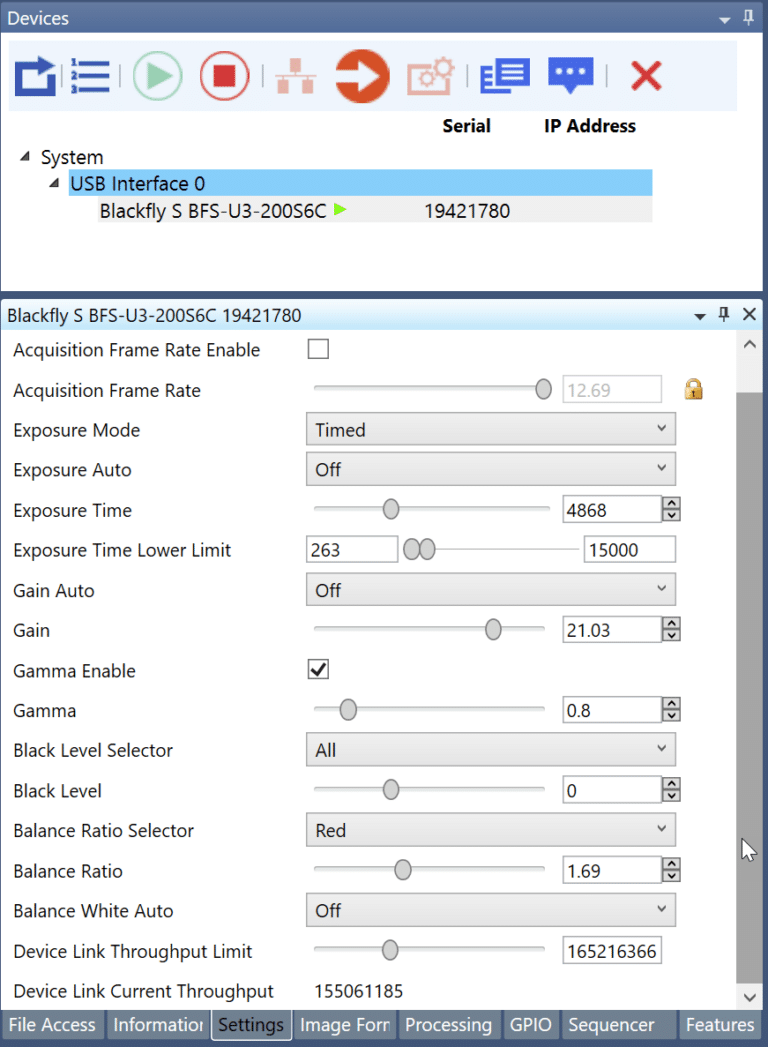
Task: Click the Exposure Time slider handle
Action: point(391,509)
